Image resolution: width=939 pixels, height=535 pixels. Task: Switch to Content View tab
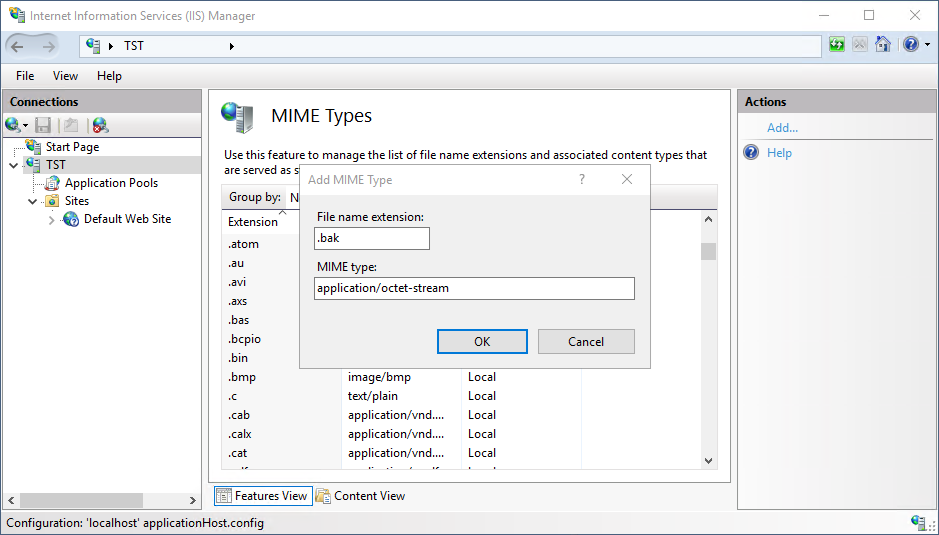tap(361, 495)
